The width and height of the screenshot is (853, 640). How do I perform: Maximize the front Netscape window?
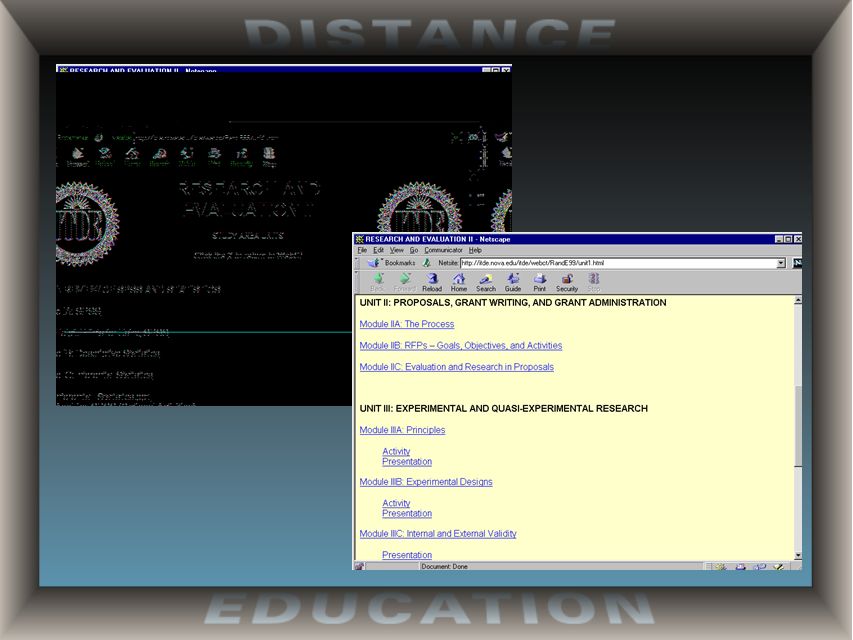(x=788, y=239)
